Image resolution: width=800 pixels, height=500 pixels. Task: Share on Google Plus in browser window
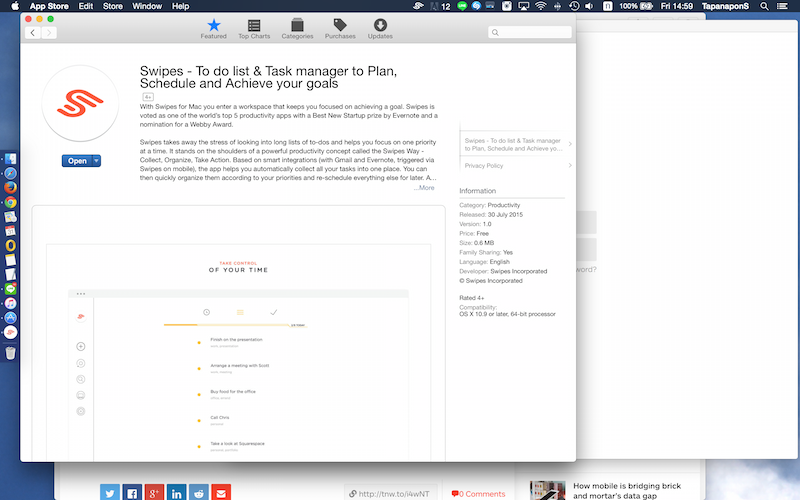154,493
